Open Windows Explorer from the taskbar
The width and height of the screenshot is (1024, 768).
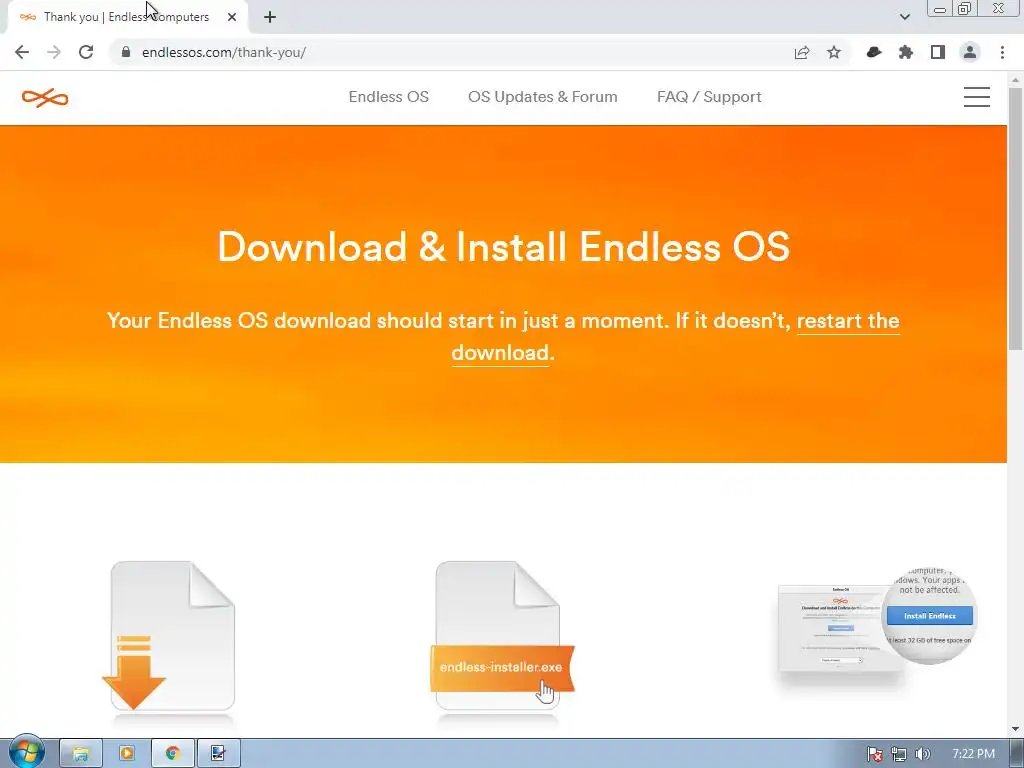click(80, 754)
